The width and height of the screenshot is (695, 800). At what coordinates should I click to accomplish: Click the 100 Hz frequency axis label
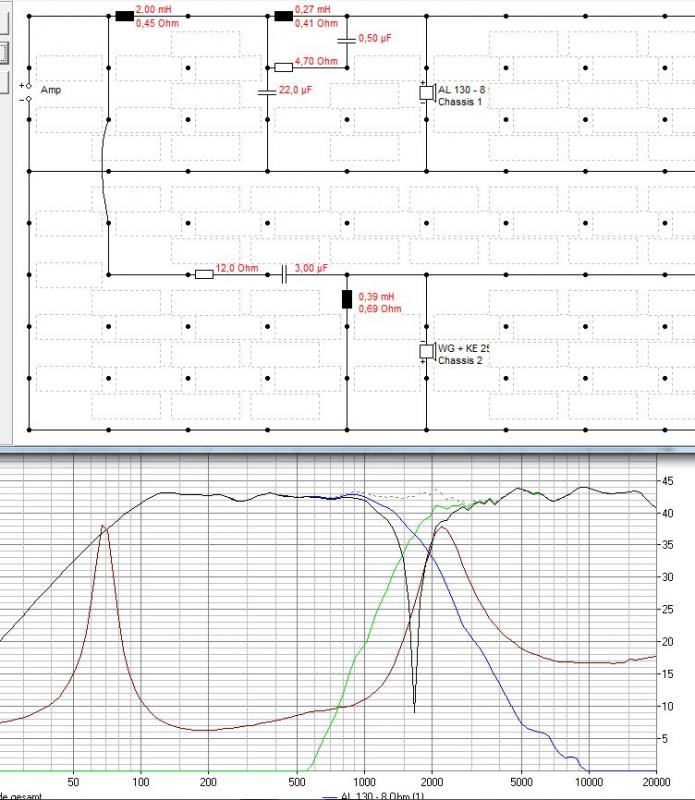[140, 782]
